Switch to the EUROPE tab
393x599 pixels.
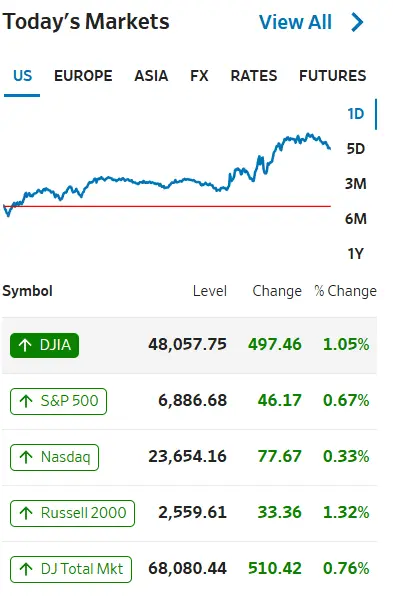point(83,76)
